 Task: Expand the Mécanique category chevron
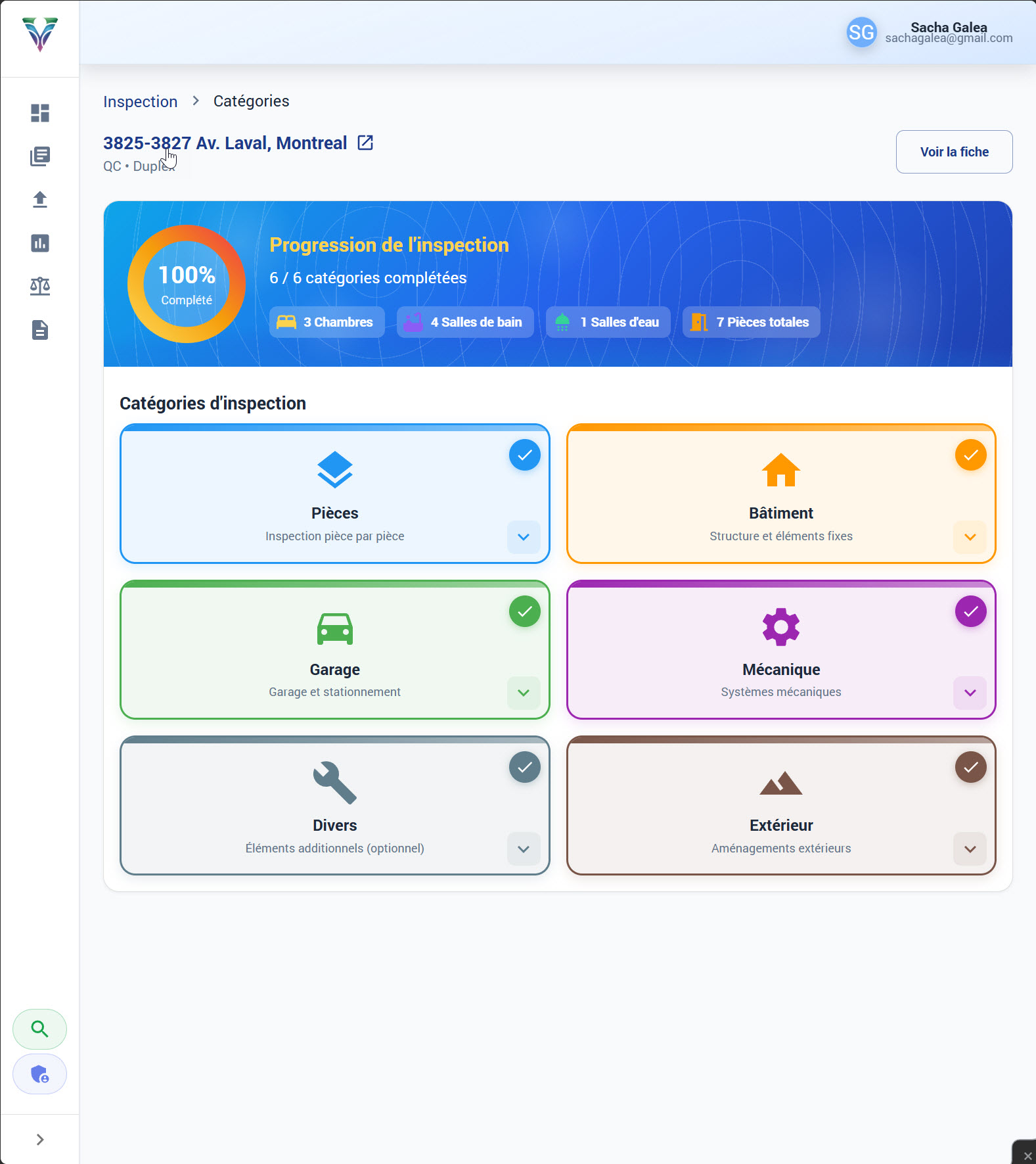970,693
